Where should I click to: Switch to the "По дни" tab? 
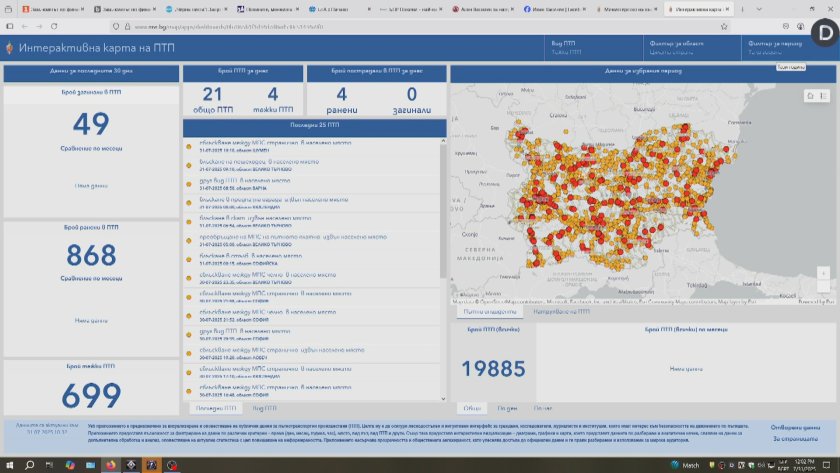(507, 408)
